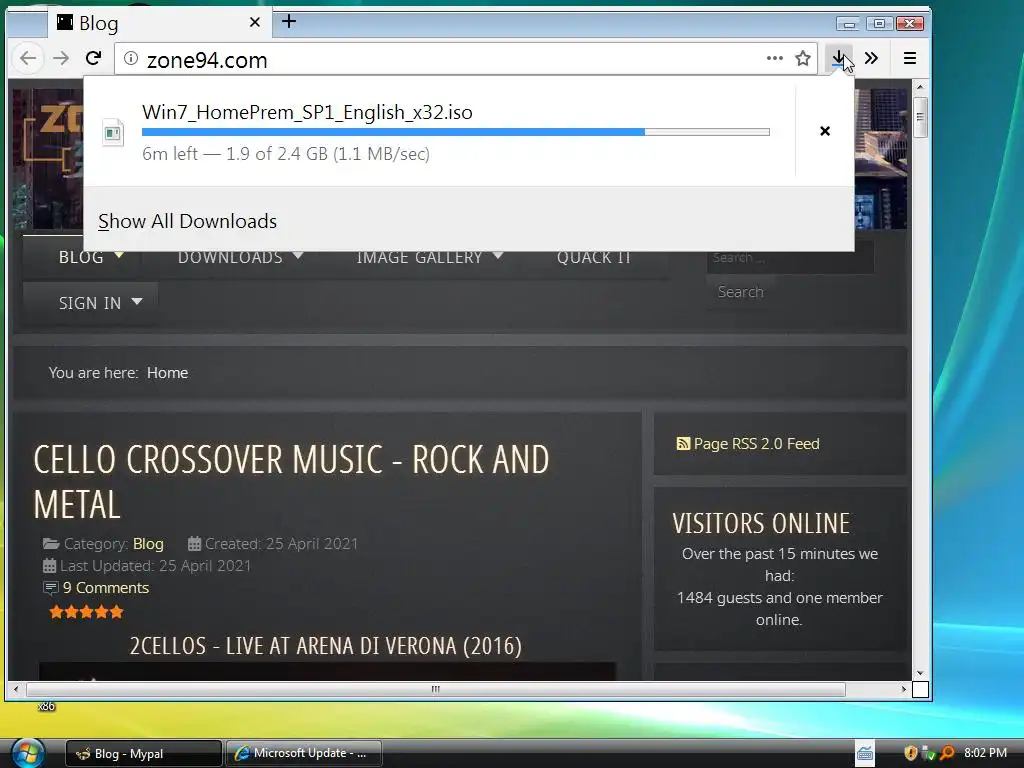This screenshot has height=768, width=1024.
Task: Open Cello Crossover Music article title
Action: 291,482
